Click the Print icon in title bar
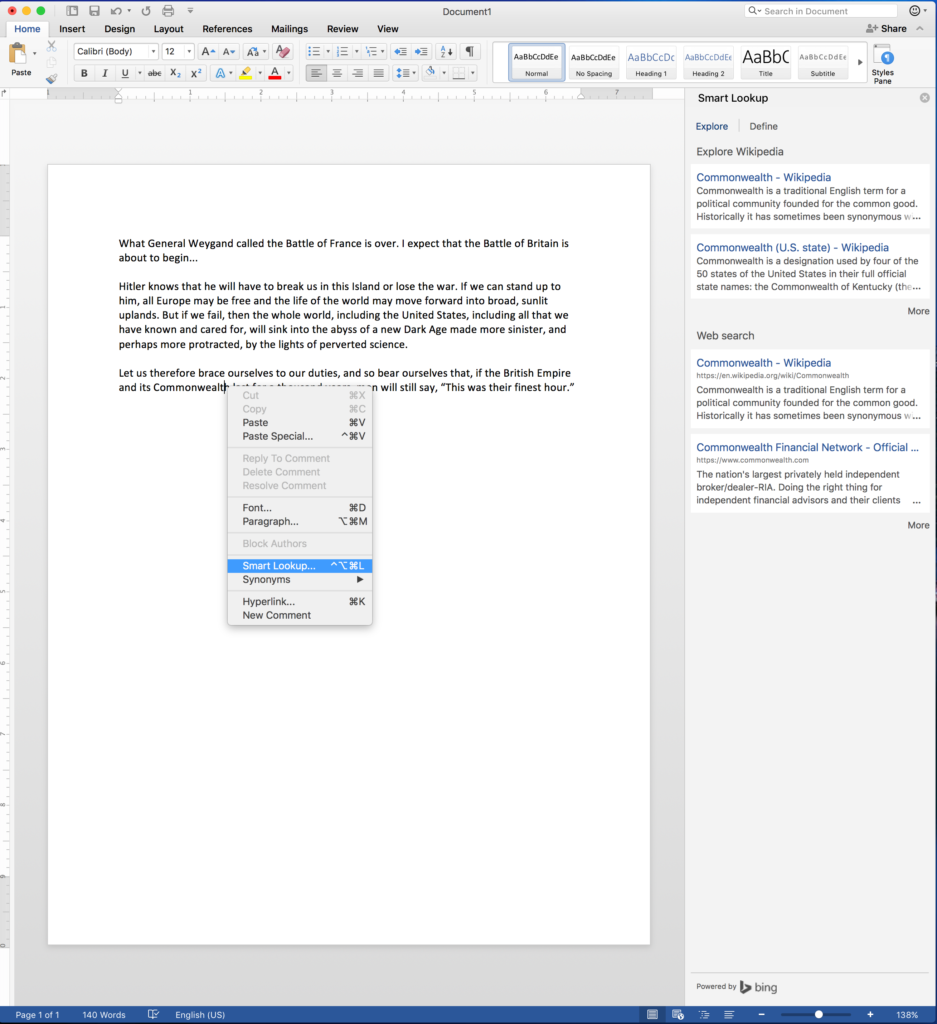The image size is (937, 1024). click(168, 10)
